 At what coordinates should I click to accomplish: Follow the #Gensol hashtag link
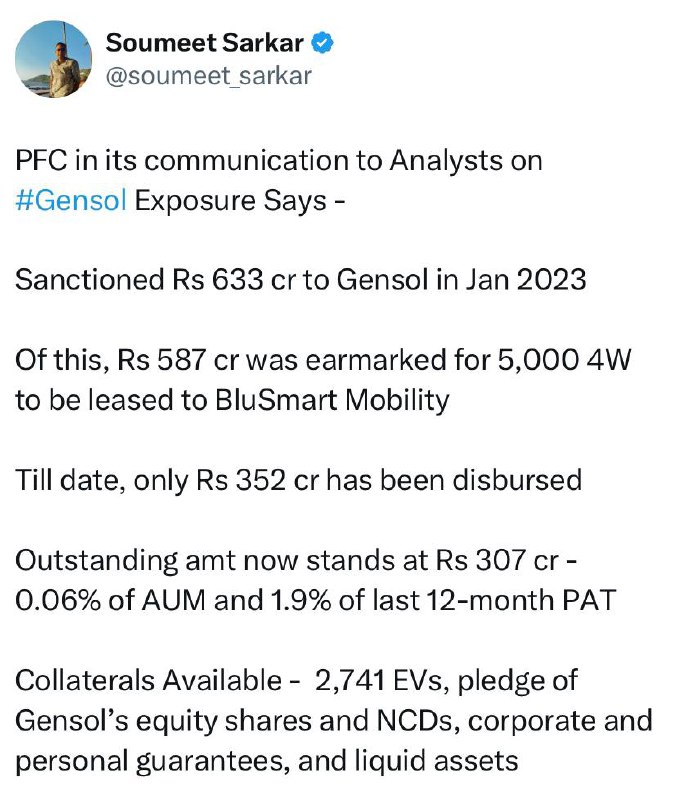pos(70,201)
